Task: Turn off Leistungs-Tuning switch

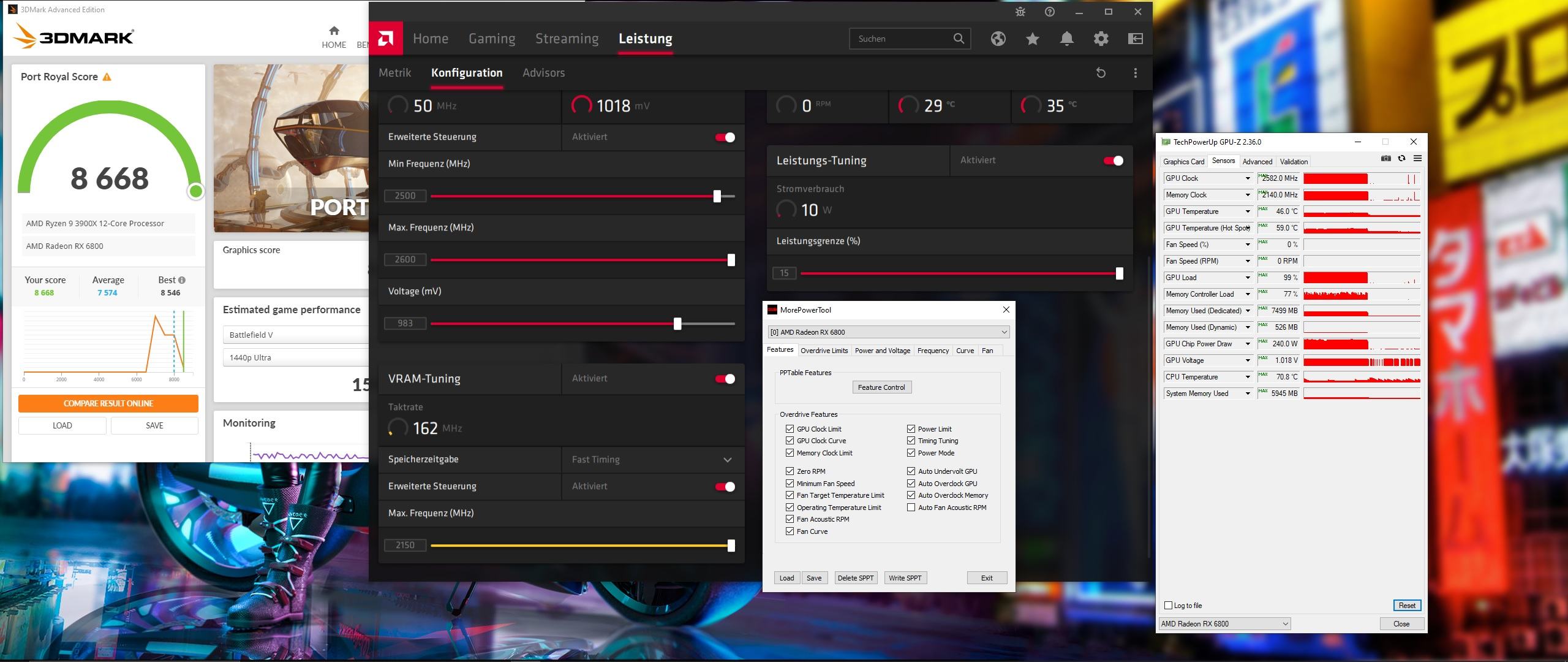Action: 1113,161
